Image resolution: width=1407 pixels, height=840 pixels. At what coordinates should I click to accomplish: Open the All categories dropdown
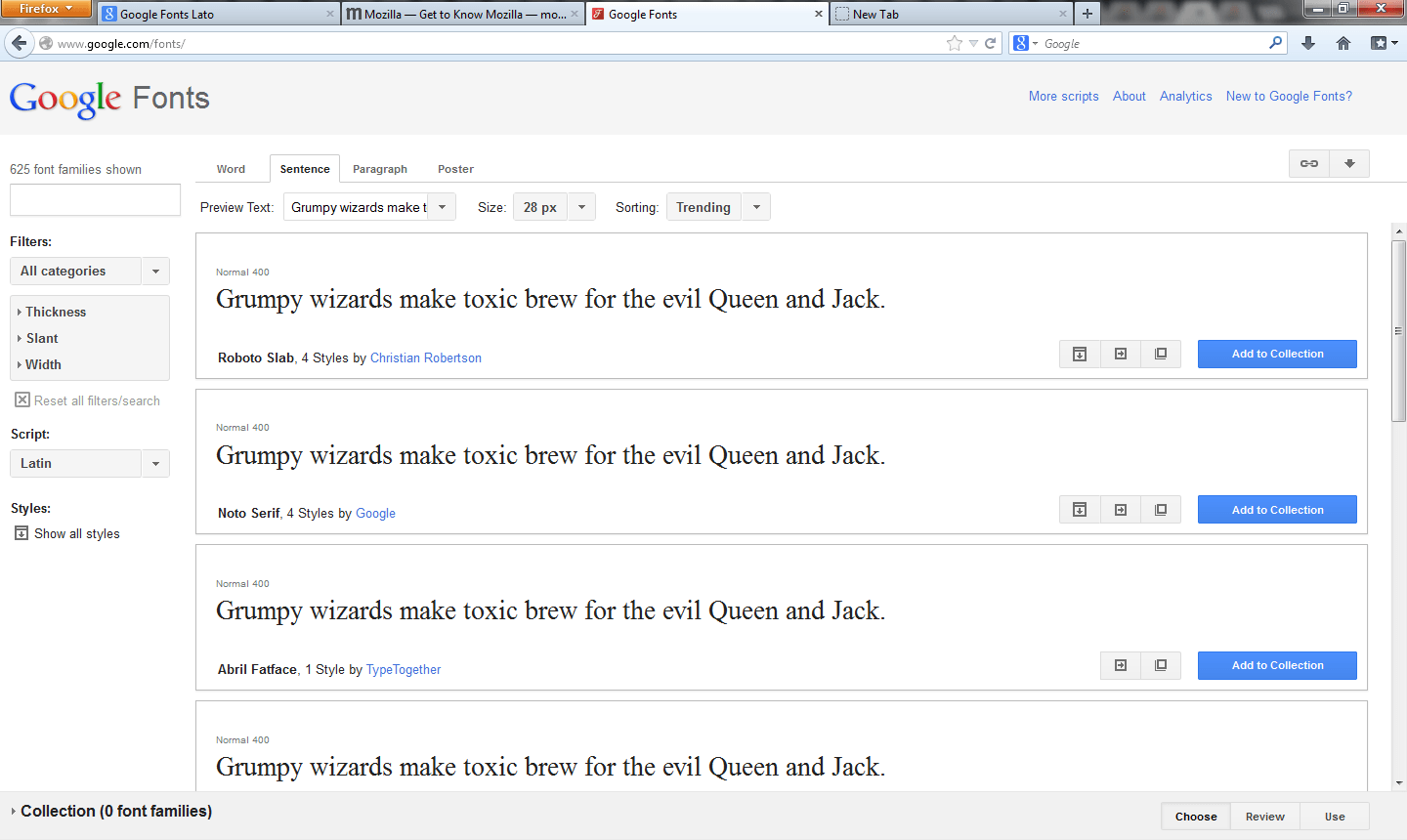pyautogui.click(x=90, y=271)
